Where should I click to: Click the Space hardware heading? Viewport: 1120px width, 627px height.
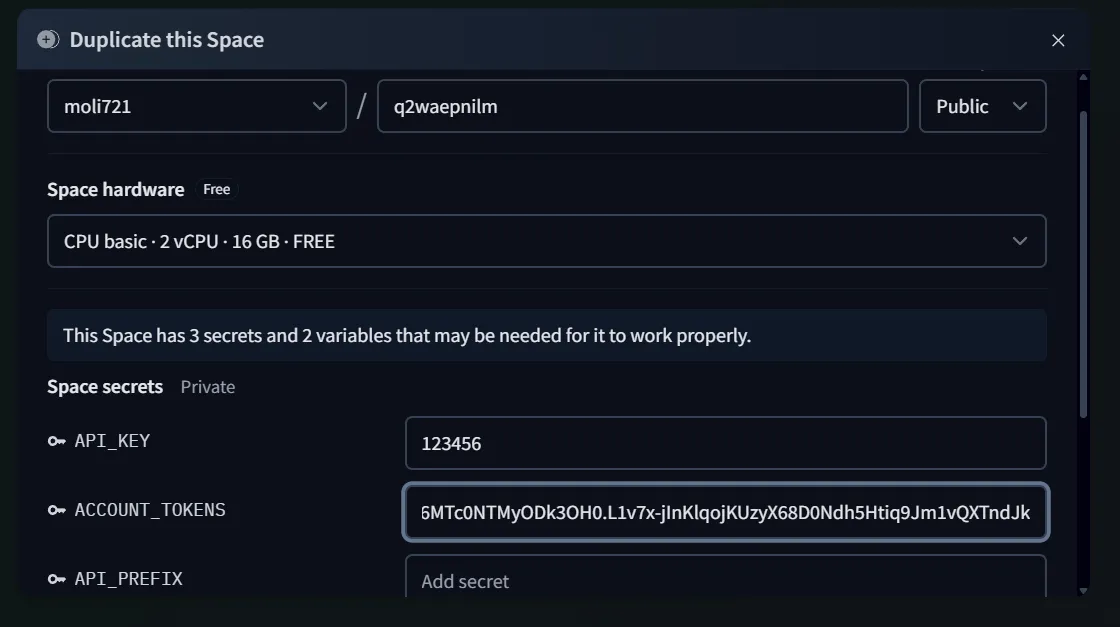coord(116,189)
